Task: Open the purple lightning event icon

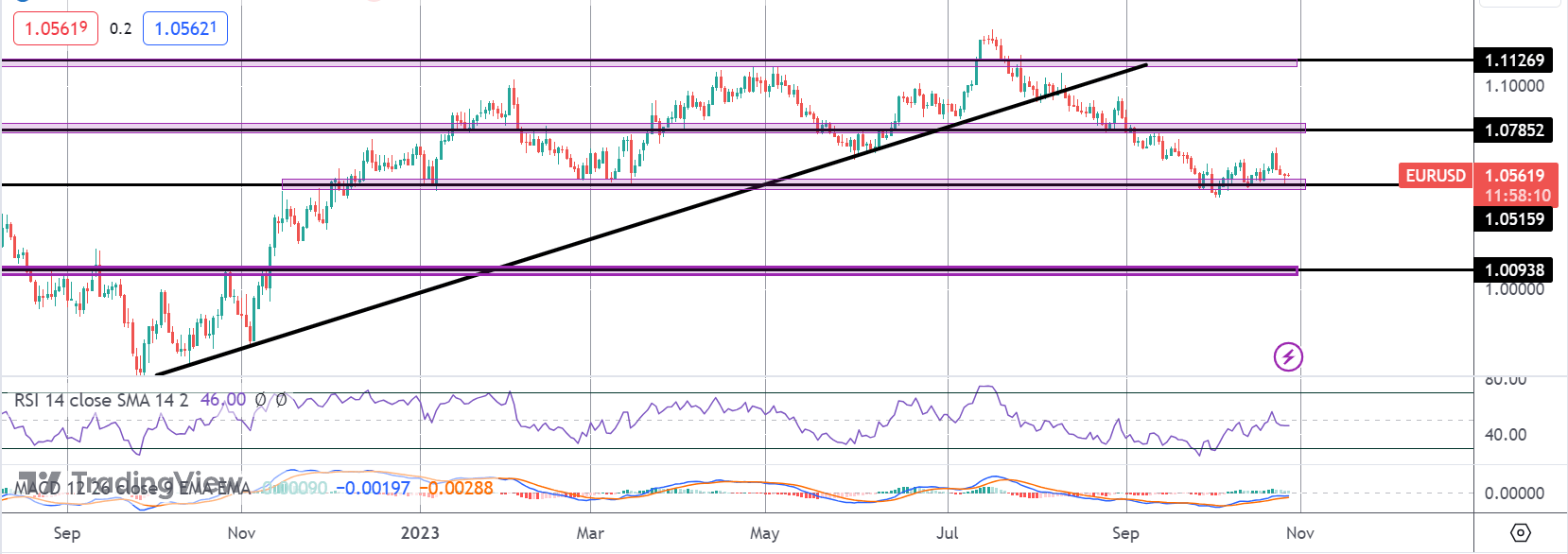Action: click(1288, 356)
